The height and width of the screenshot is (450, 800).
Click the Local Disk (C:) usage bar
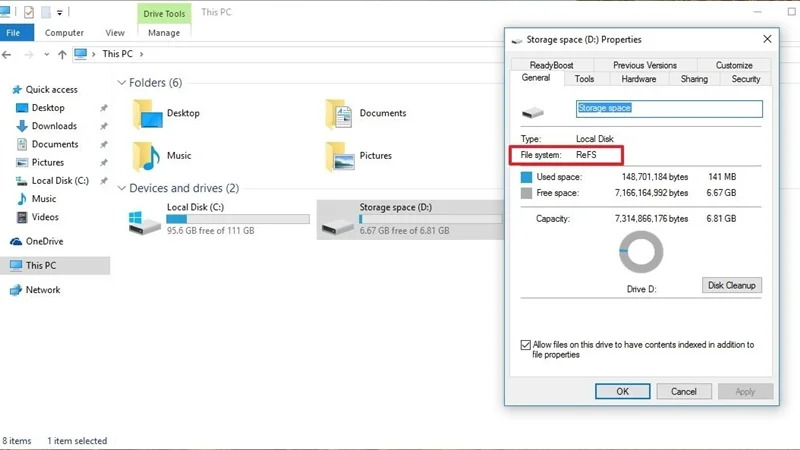tap(238, 219)
